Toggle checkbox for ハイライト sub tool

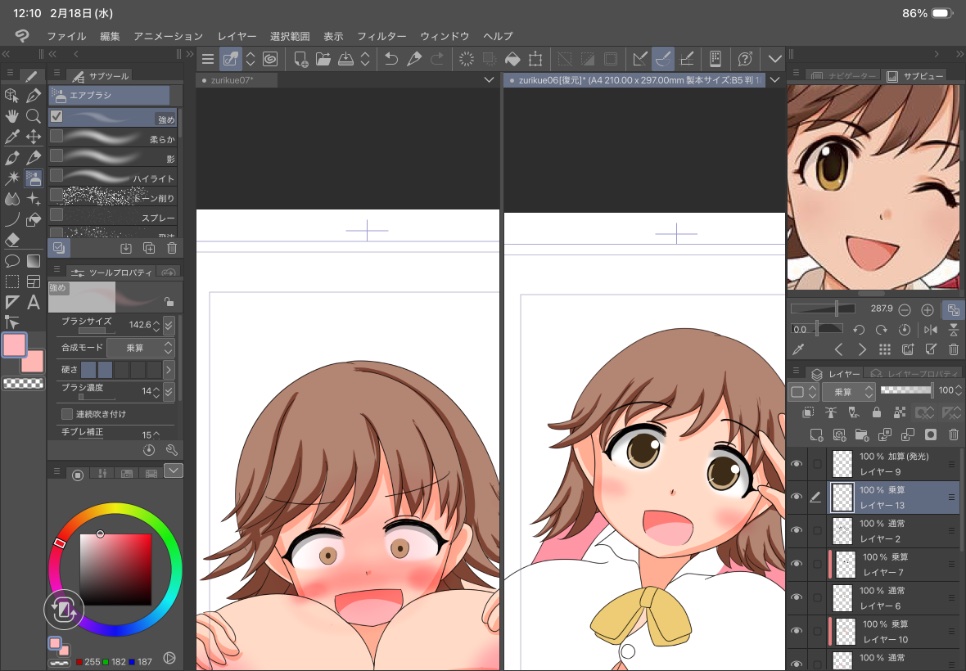[57, 175]
